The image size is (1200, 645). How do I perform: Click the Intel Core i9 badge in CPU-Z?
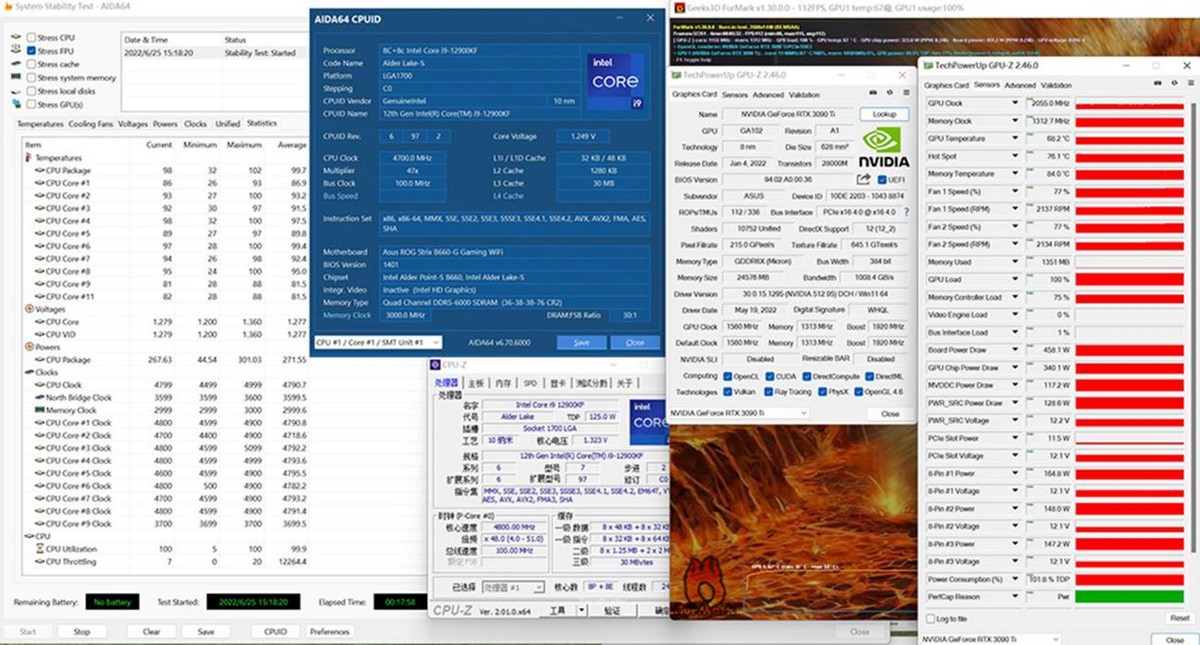click(648, 422)
